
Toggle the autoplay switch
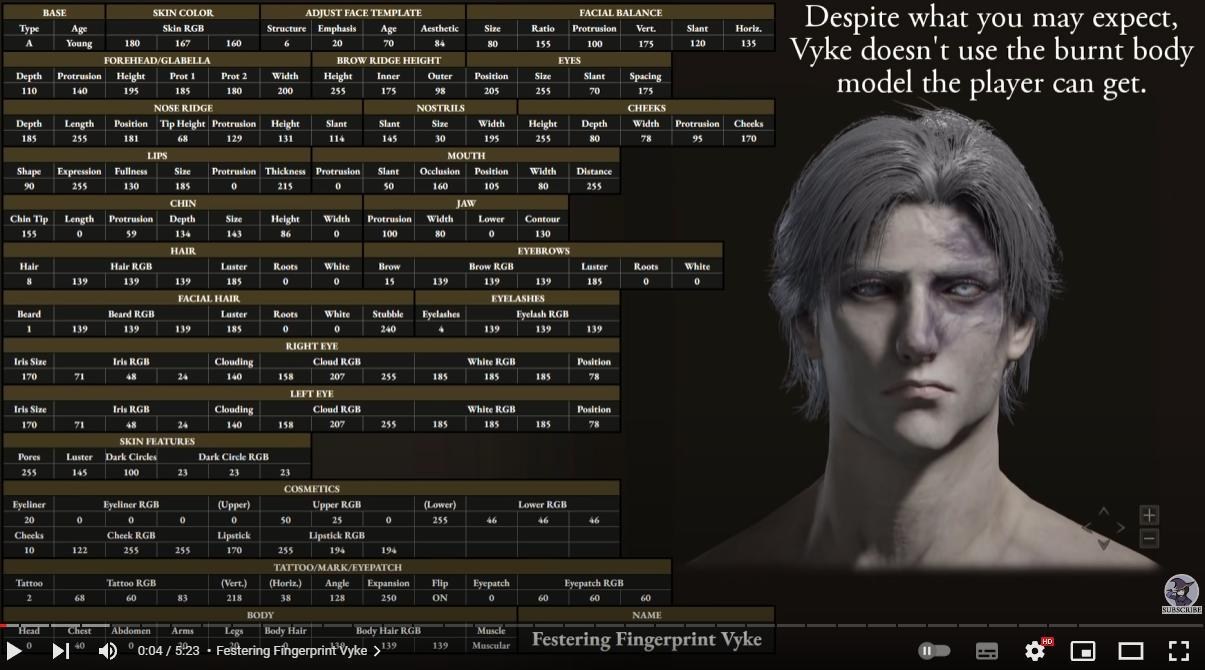click(934, 651)
